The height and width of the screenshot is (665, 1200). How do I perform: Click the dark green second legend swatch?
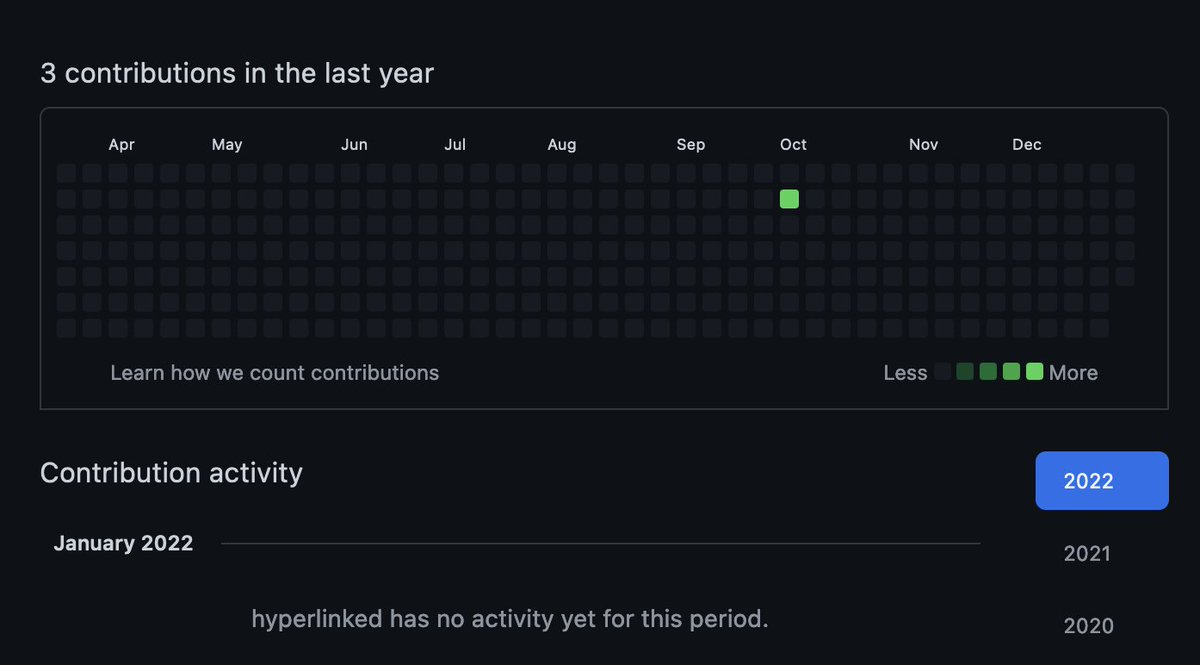(x=965, y=372)
